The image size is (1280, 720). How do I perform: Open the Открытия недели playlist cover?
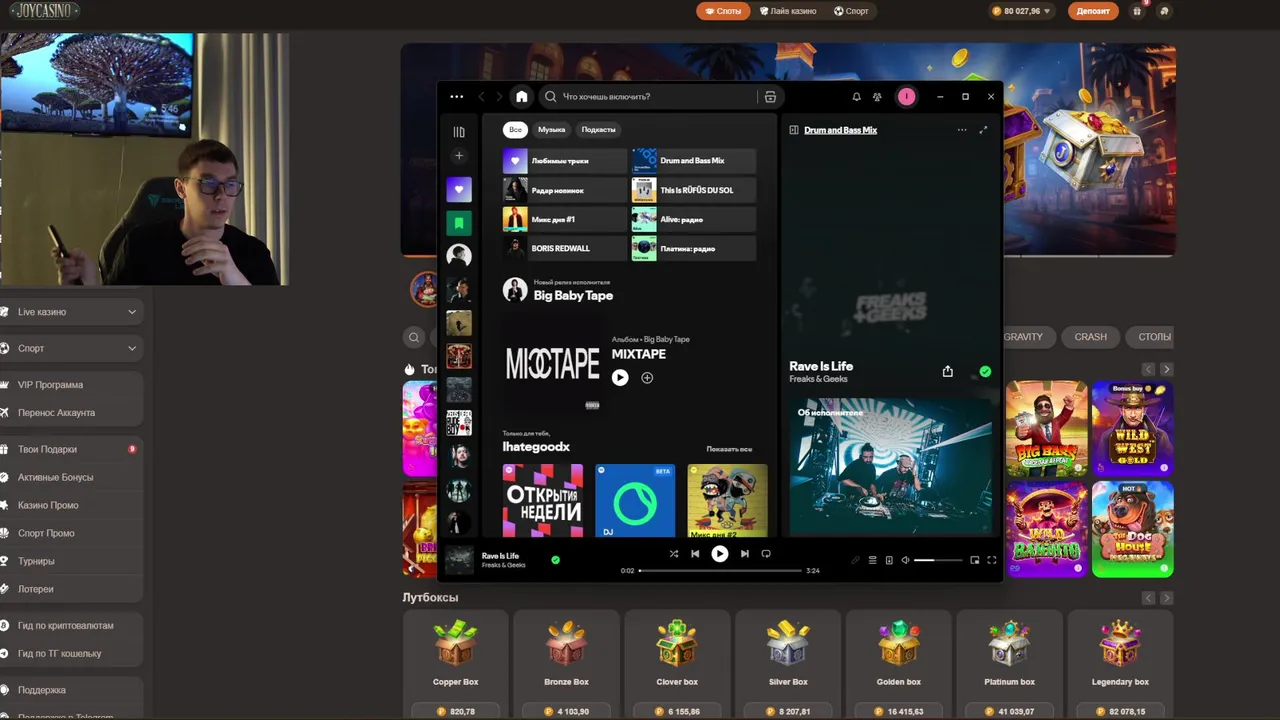(543, 500)
